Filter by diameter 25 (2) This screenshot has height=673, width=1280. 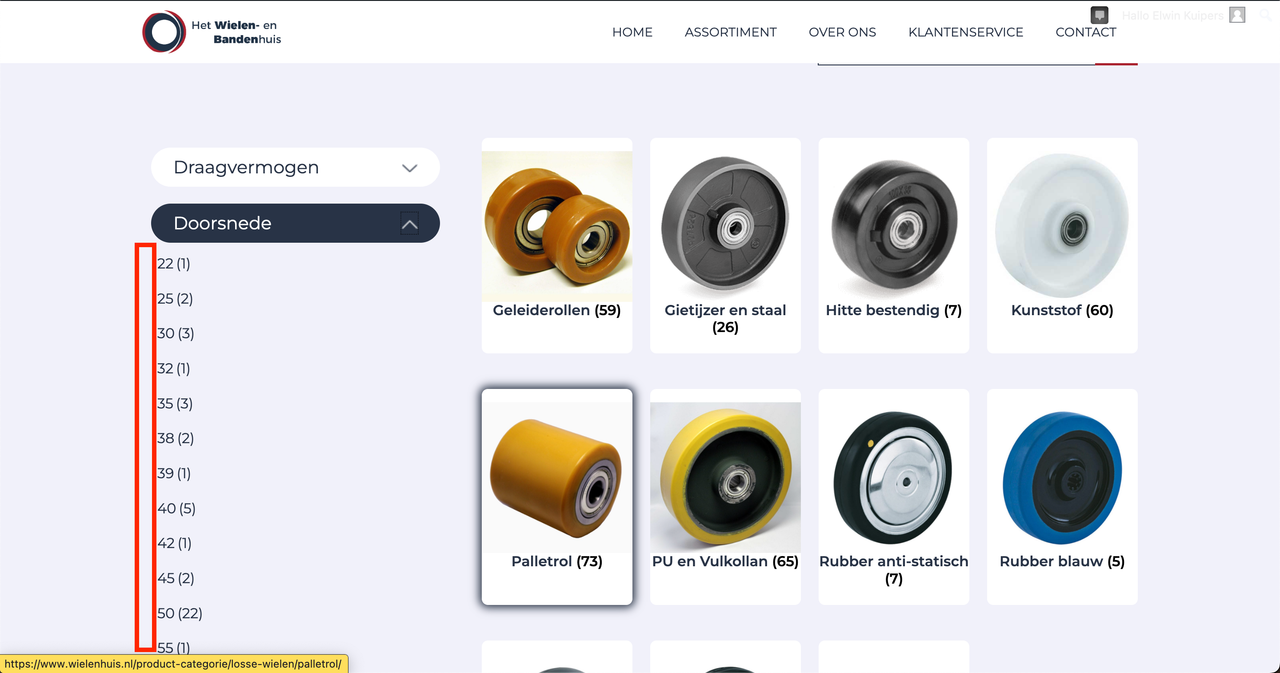tap(175, 299)
